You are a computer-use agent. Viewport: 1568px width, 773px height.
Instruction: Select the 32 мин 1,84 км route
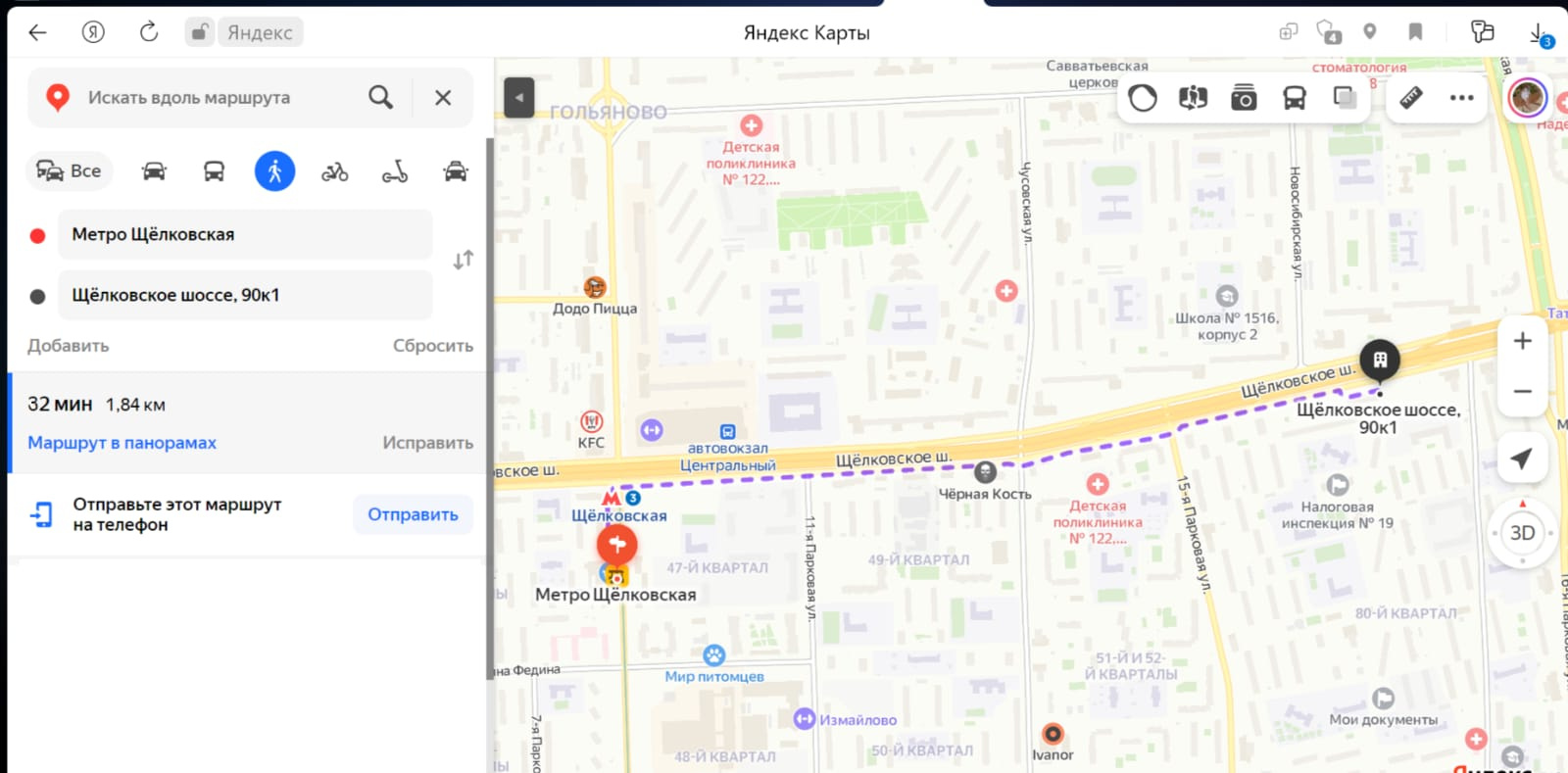pos(247,422)
